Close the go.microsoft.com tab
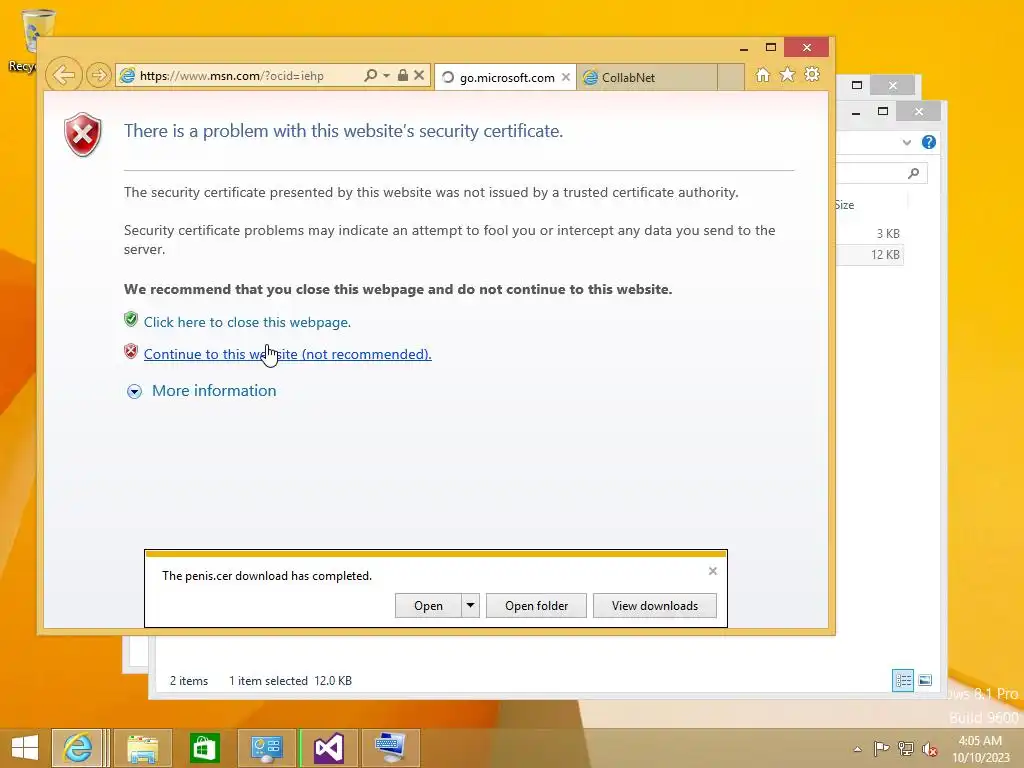 pos(566,77)
